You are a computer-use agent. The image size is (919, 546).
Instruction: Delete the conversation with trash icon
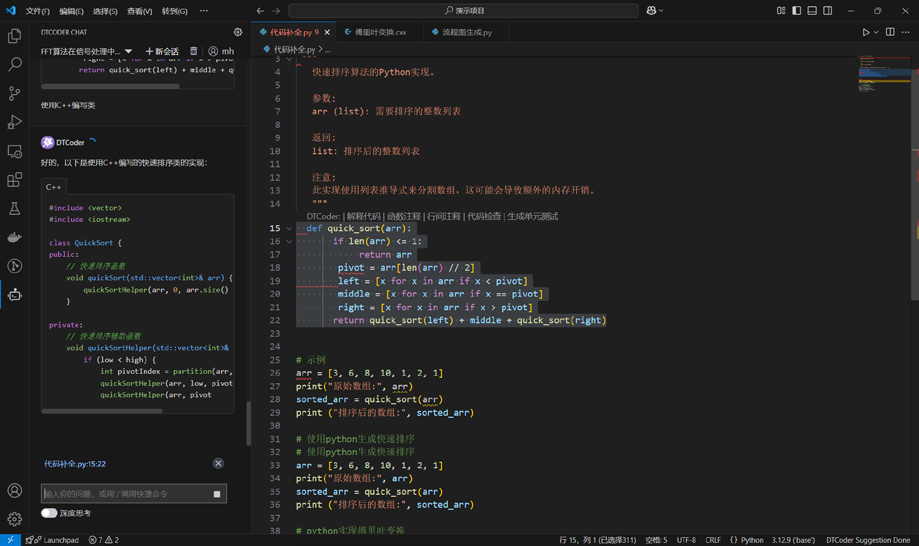(x=194, y=51)
